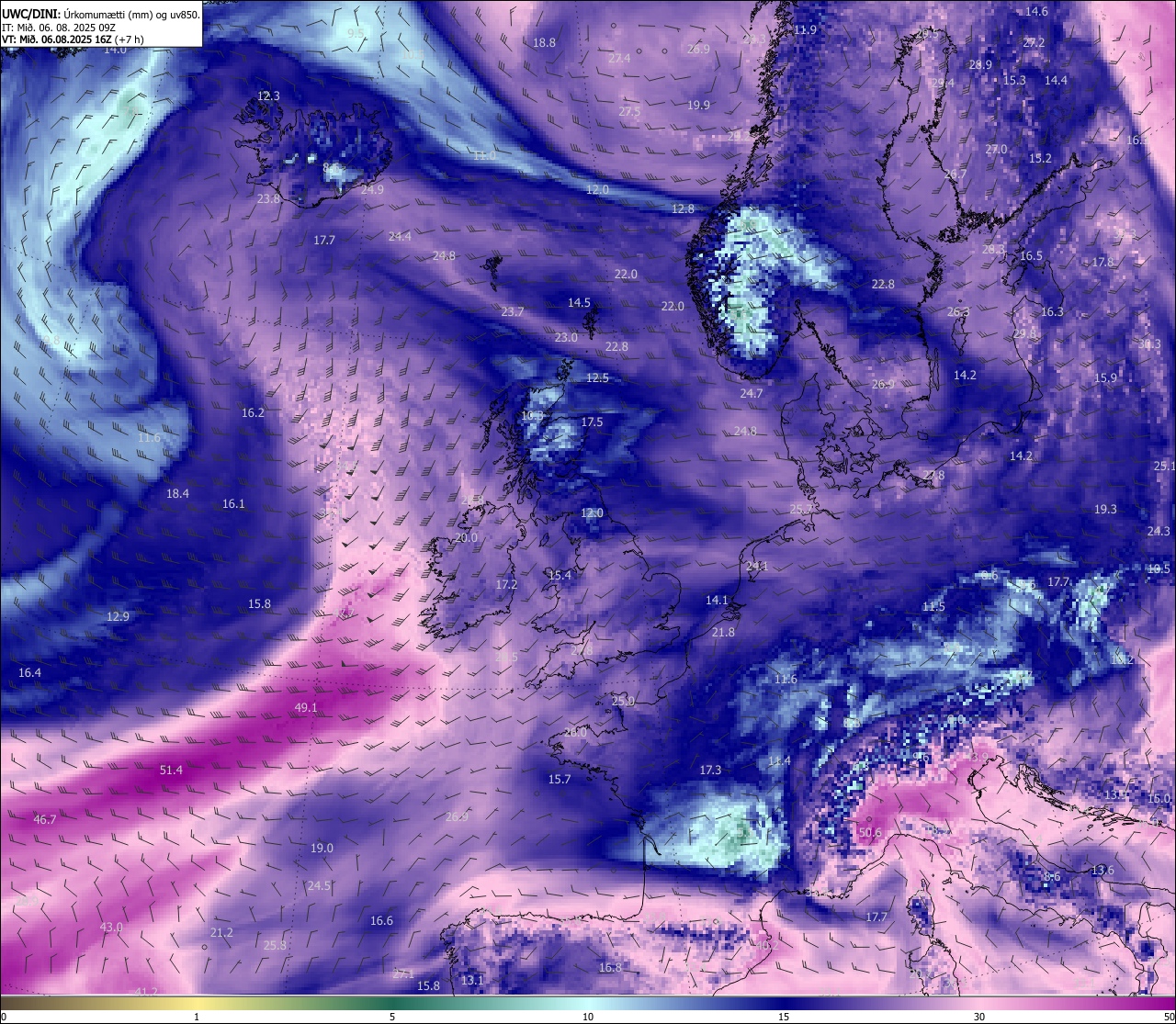1176x1024 pixels.
Task: Click the 16.4 value at the left edge
Action: coord(29,672)
